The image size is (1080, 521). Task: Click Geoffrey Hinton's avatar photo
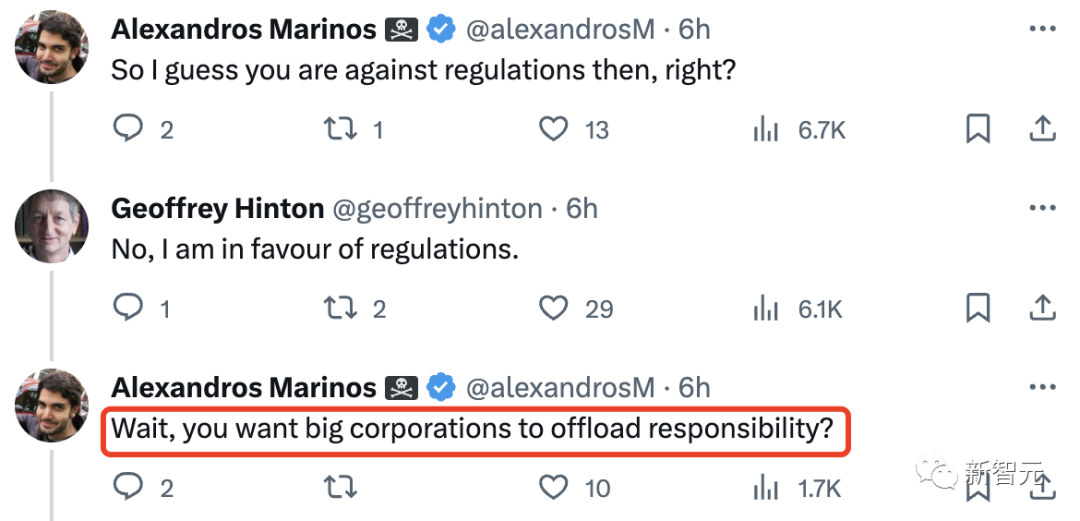click(x=52, y=225)
